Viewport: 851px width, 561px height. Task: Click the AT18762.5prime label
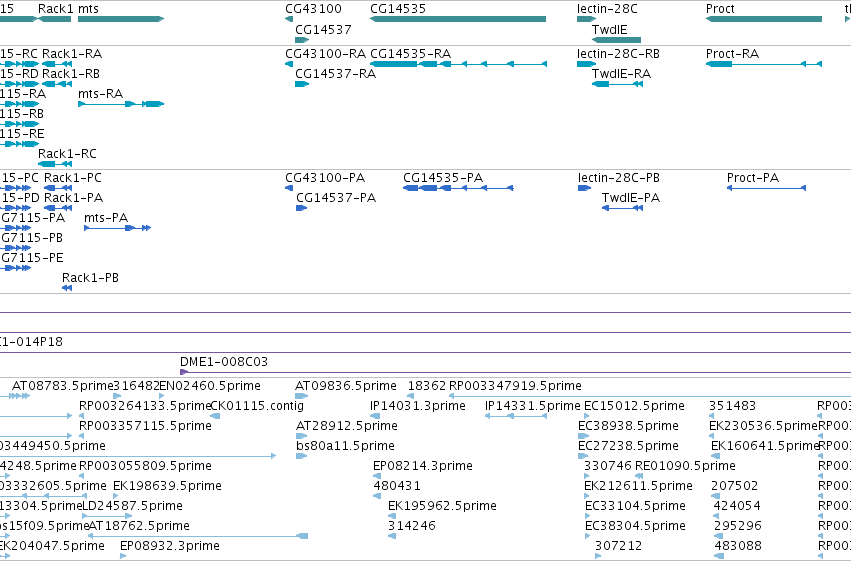point(139,526)
